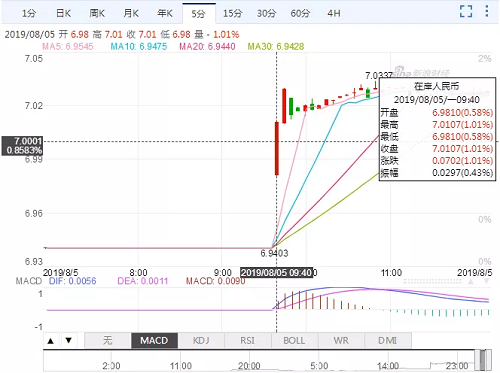Show the RSI indicator
Viewport: 500px width, 373px height.
248,341
